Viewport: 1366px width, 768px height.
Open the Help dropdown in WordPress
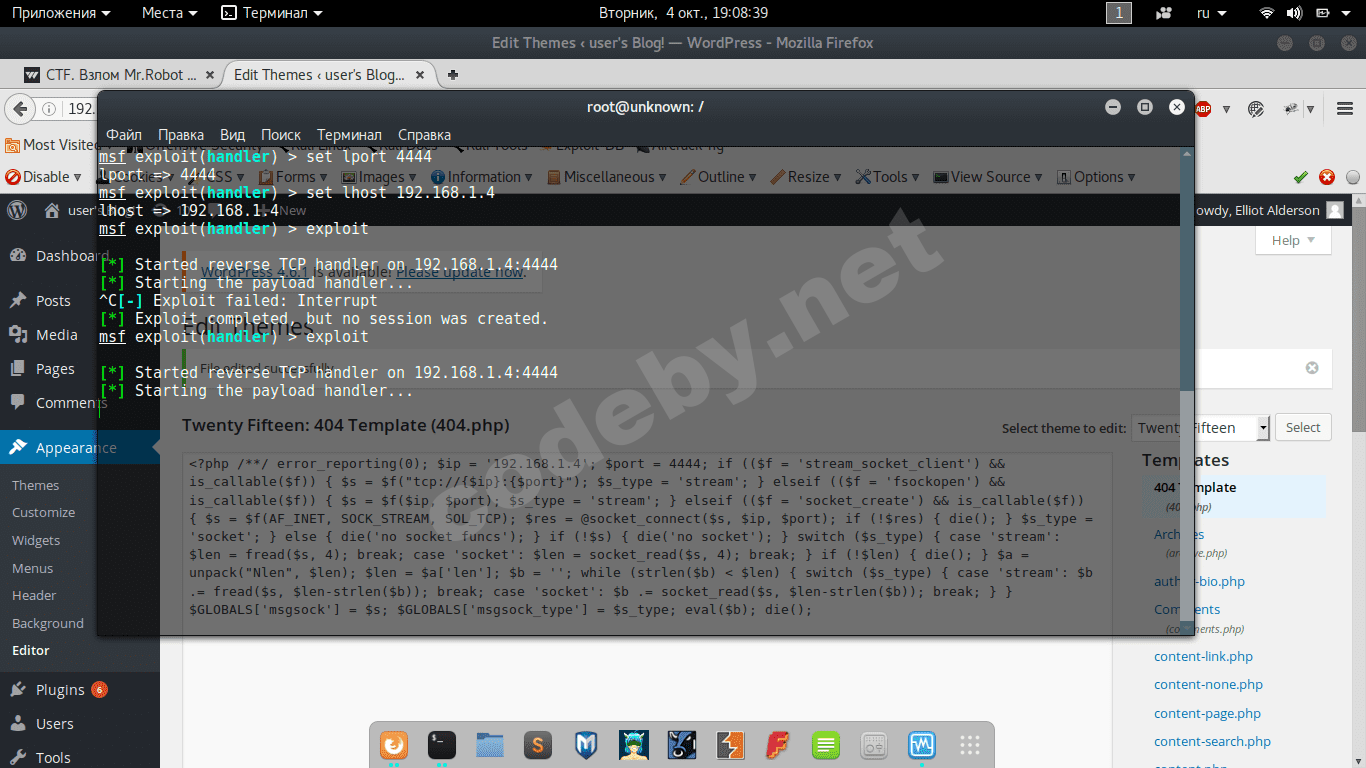pyautogui.click(x=1293, y=240)
